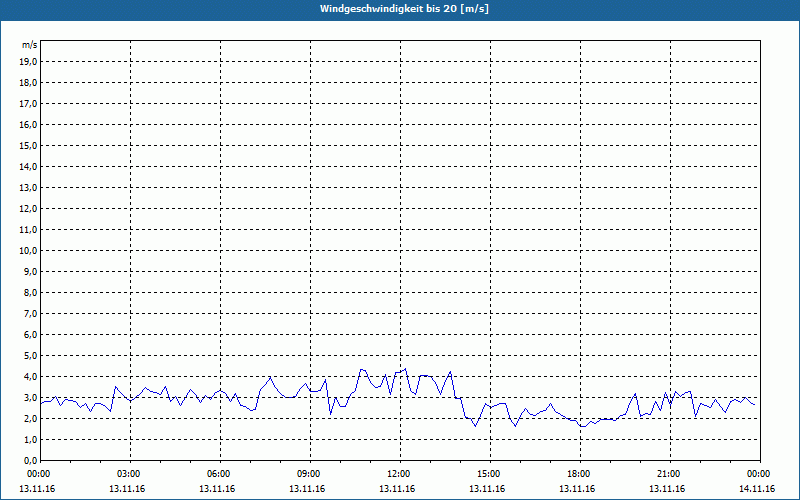Click the '03:00' time label
The width and height of the screenshot is (800, 500).
(130, 474)
